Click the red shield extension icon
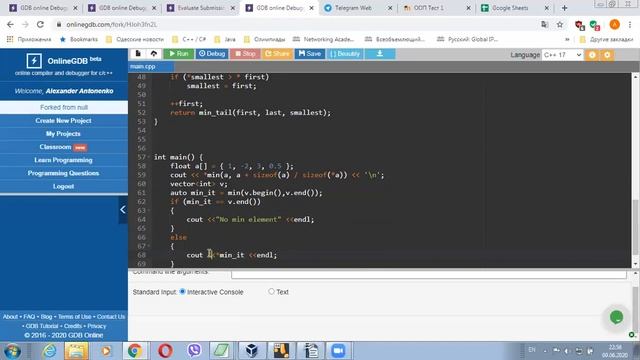Screen dimensions: 640x360 pos(579,25)
